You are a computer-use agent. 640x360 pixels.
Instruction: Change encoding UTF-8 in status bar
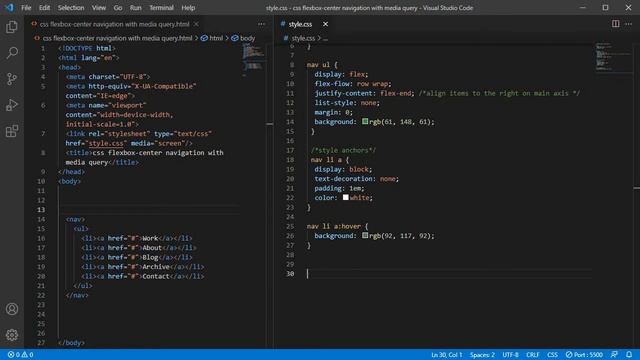pyautogui.click(x=510, y=355)
